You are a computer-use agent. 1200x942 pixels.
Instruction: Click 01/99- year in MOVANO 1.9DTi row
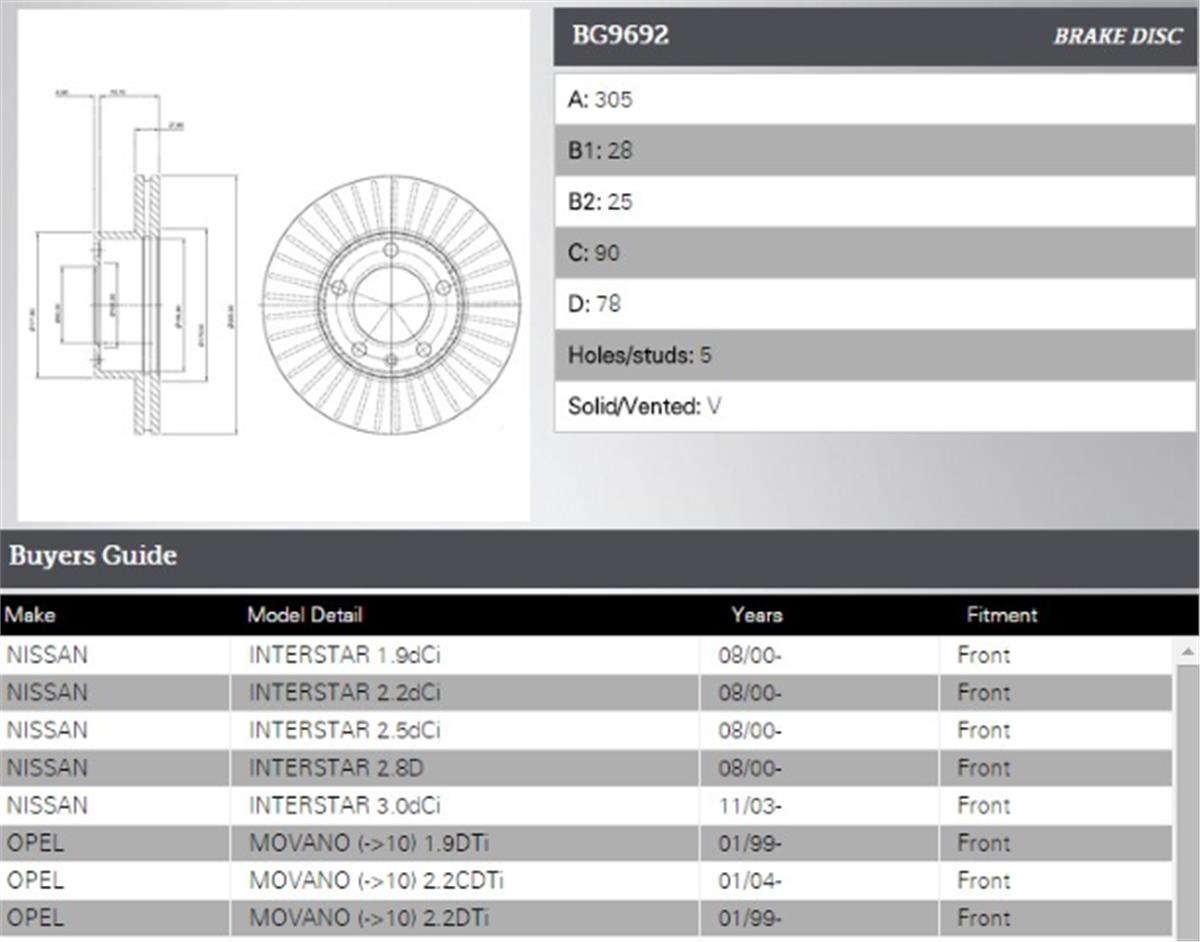point(750,843)
